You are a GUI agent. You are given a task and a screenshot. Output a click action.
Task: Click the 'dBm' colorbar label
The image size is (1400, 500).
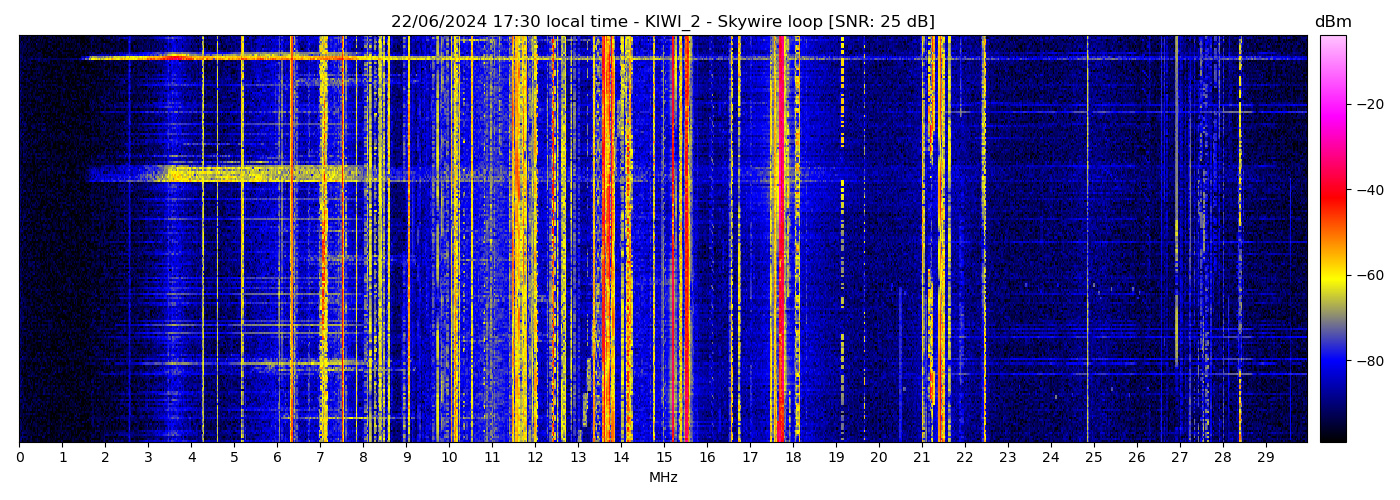[1332, 22]
